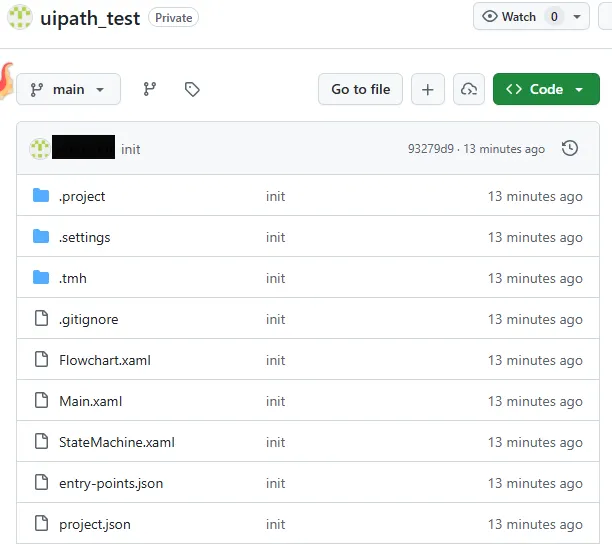Click the .settings folder icon

click(41, 236)
